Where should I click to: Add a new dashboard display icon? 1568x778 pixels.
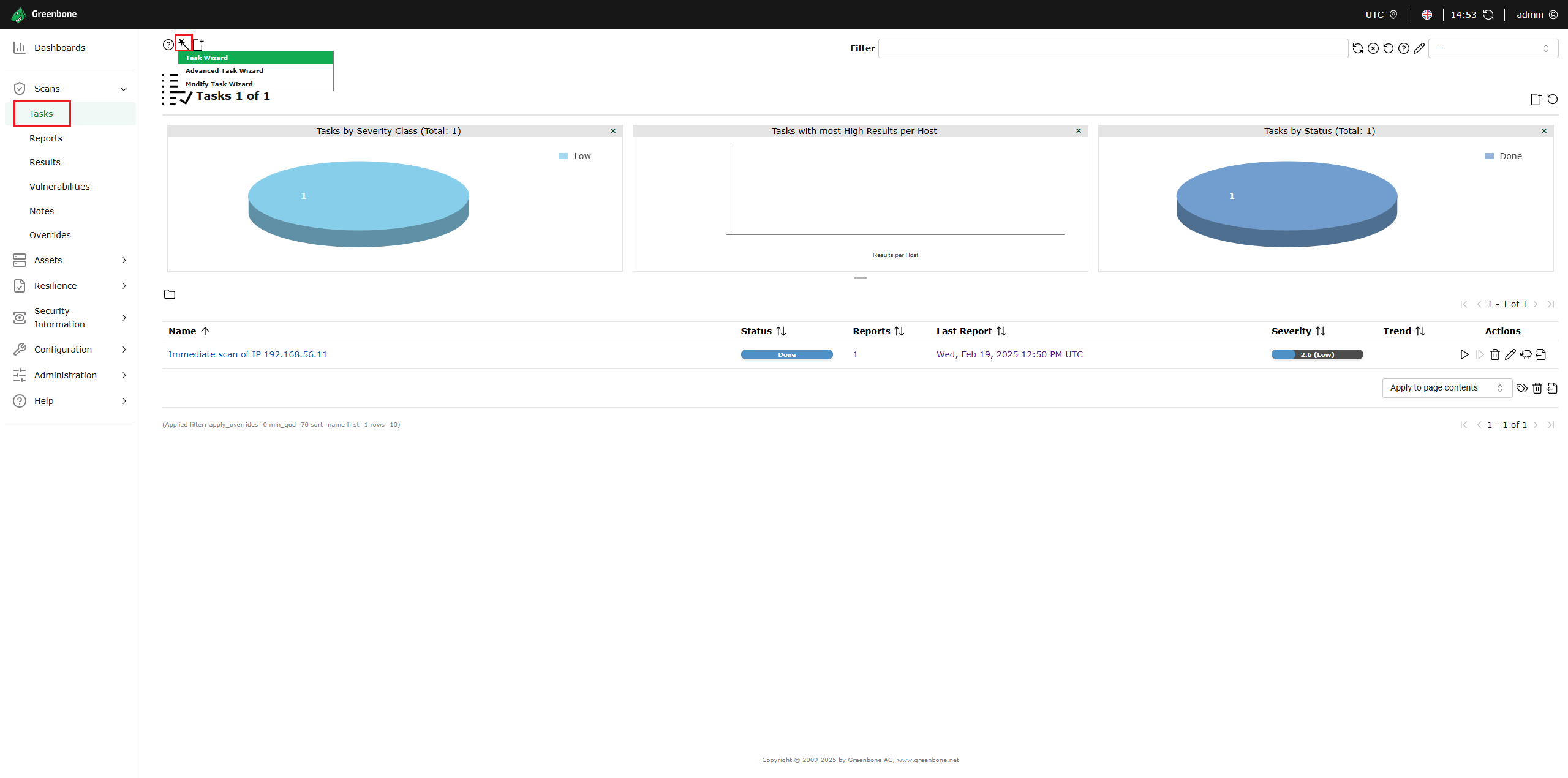pyautogui.click(x=1536, y=99)
